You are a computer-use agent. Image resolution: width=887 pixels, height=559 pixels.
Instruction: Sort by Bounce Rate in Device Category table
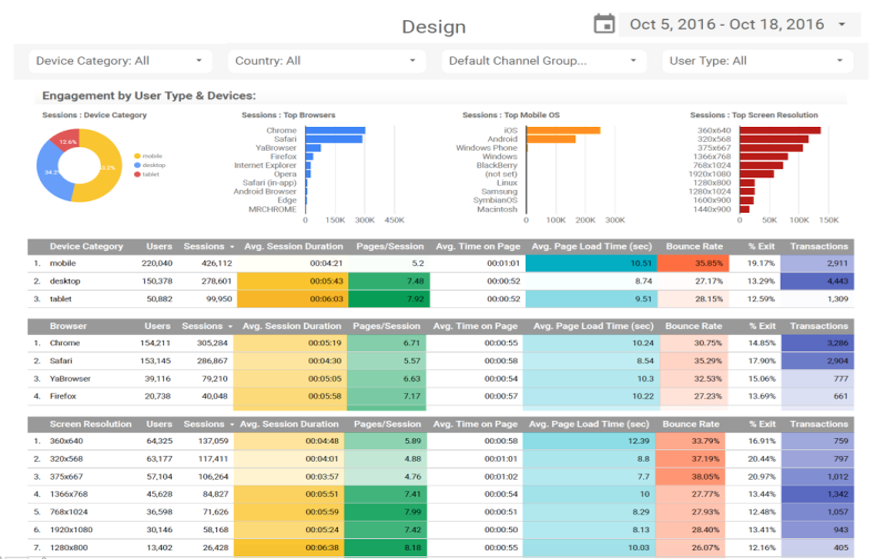pyautogui.click(x=694, y=247)
